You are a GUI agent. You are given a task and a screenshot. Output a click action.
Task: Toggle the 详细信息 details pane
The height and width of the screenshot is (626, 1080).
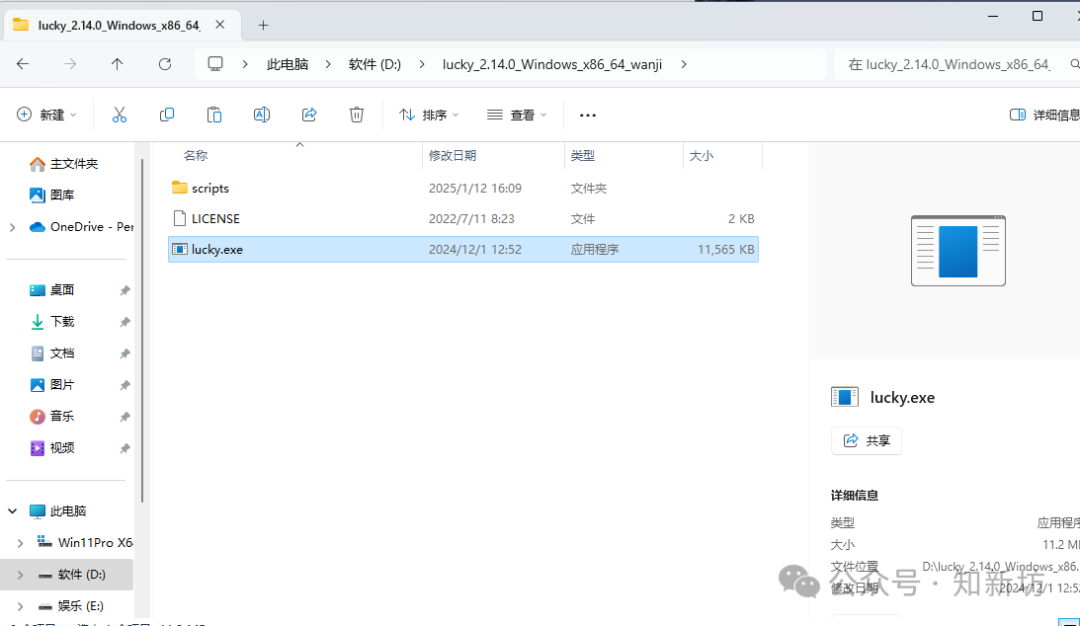[1044, 115]
